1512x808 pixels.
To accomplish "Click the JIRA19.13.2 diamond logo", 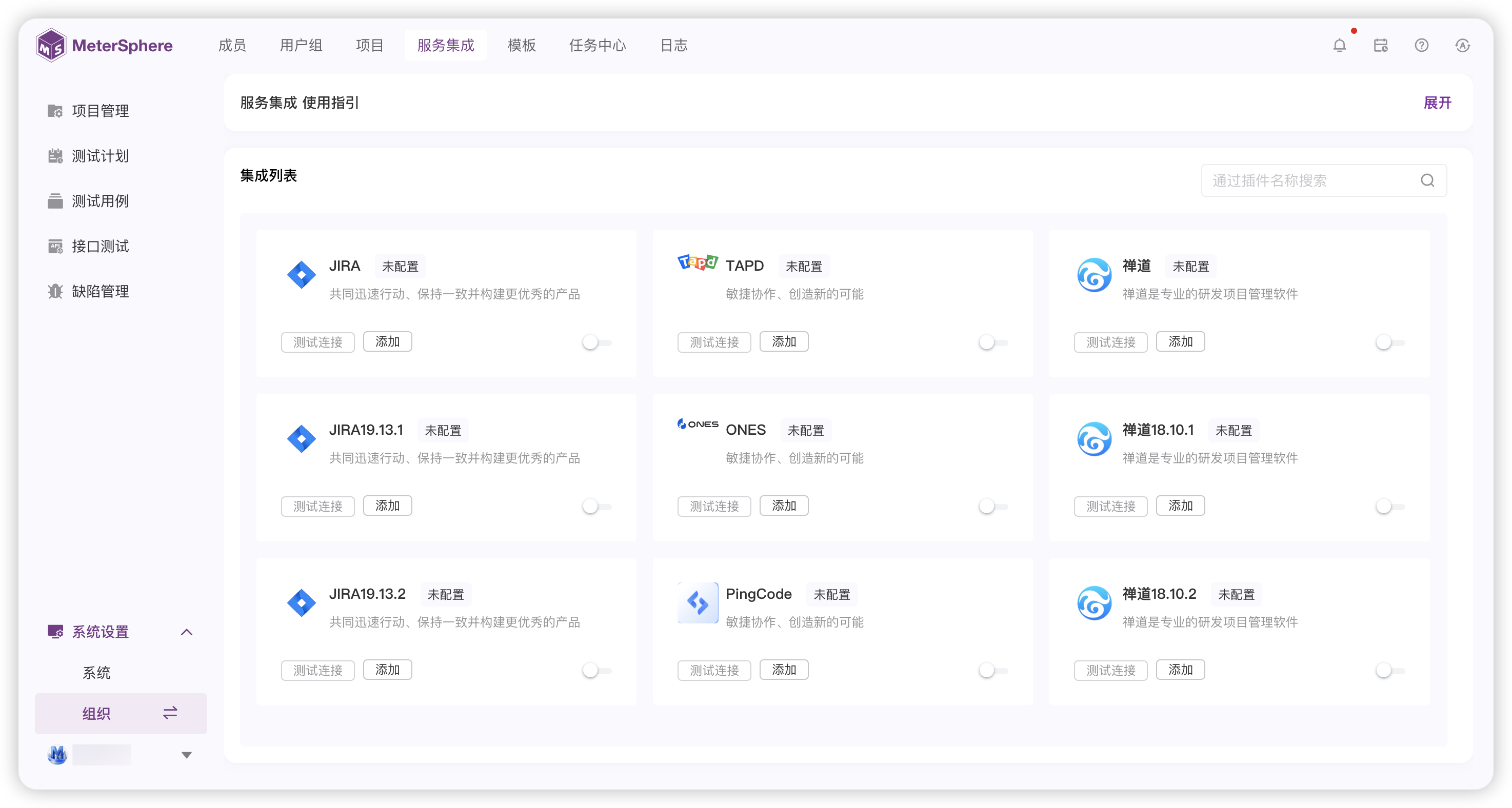I will coord(302,602).
